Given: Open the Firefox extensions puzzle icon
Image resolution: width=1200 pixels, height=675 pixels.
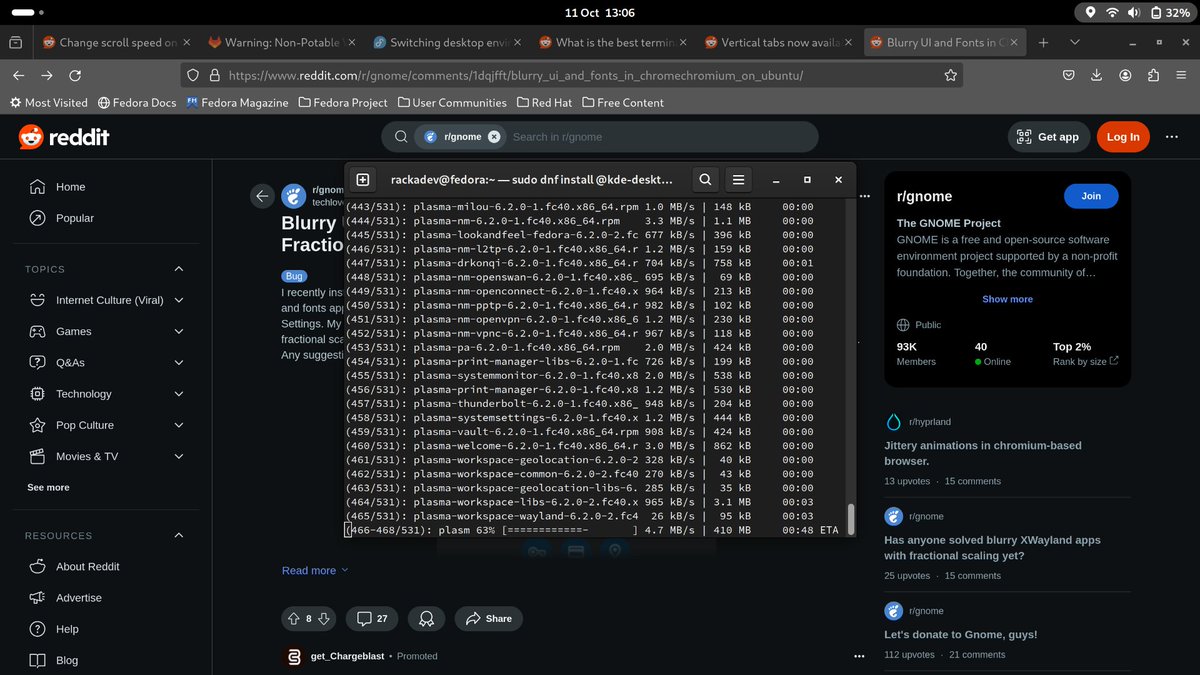Looking at the screenshot, I should tap(1153, 75).
